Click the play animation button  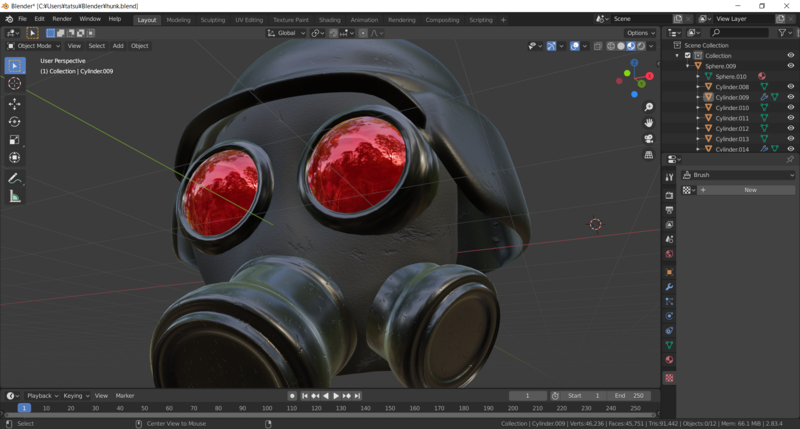tap(336, 396)
